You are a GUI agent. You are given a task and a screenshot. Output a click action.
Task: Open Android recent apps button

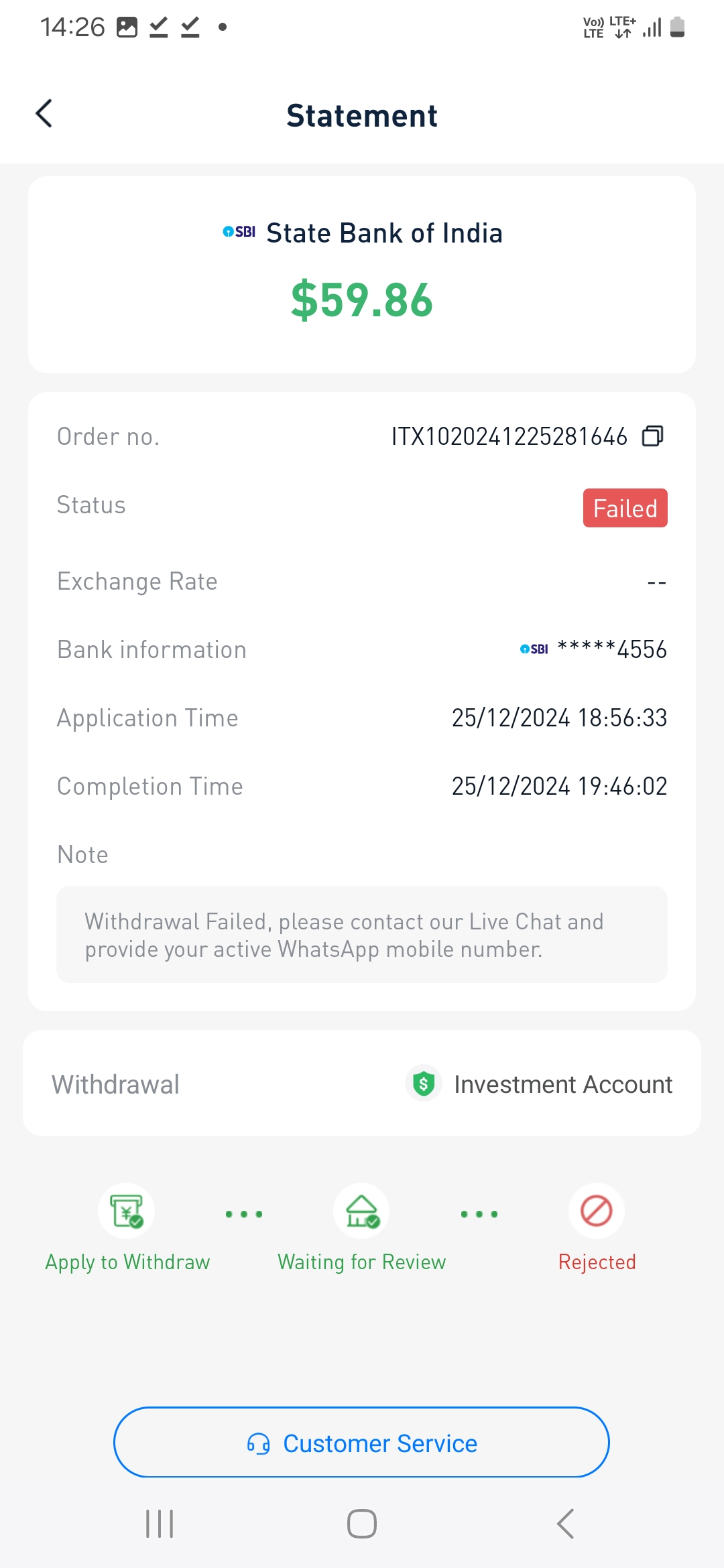(x=160, y=1524)
